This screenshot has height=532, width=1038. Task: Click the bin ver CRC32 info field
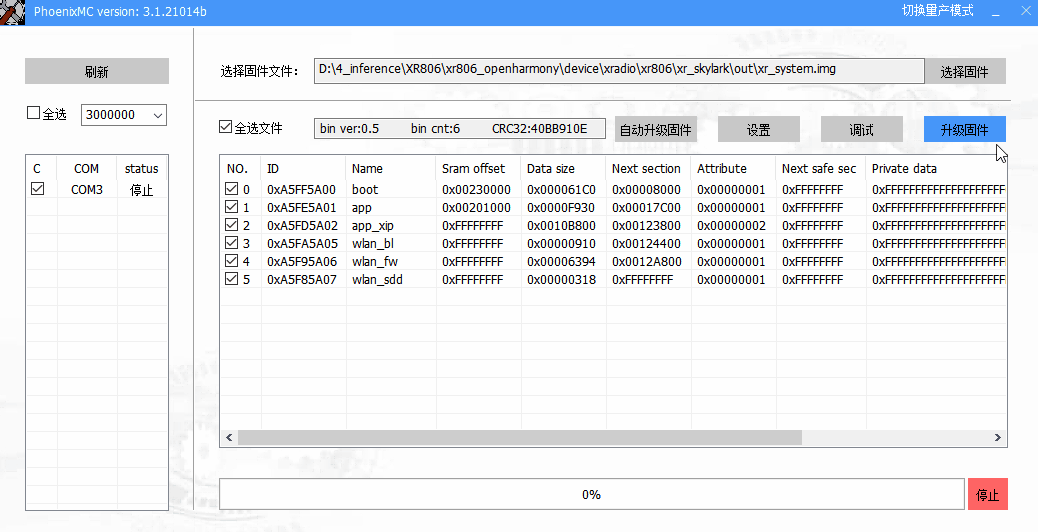coord(459,128)
